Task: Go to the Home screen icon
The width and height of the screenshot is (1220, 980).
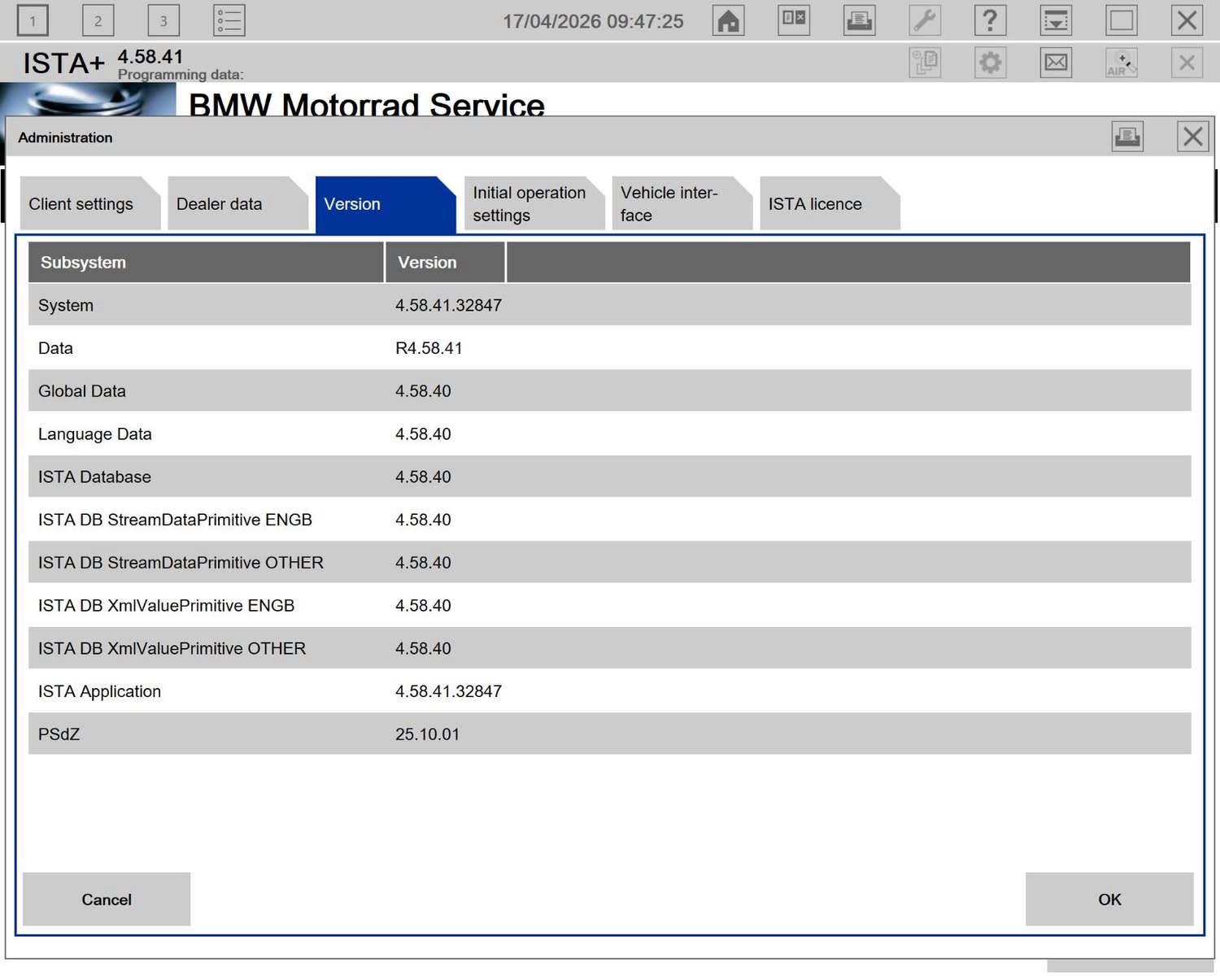Action: tap(728, 20)
